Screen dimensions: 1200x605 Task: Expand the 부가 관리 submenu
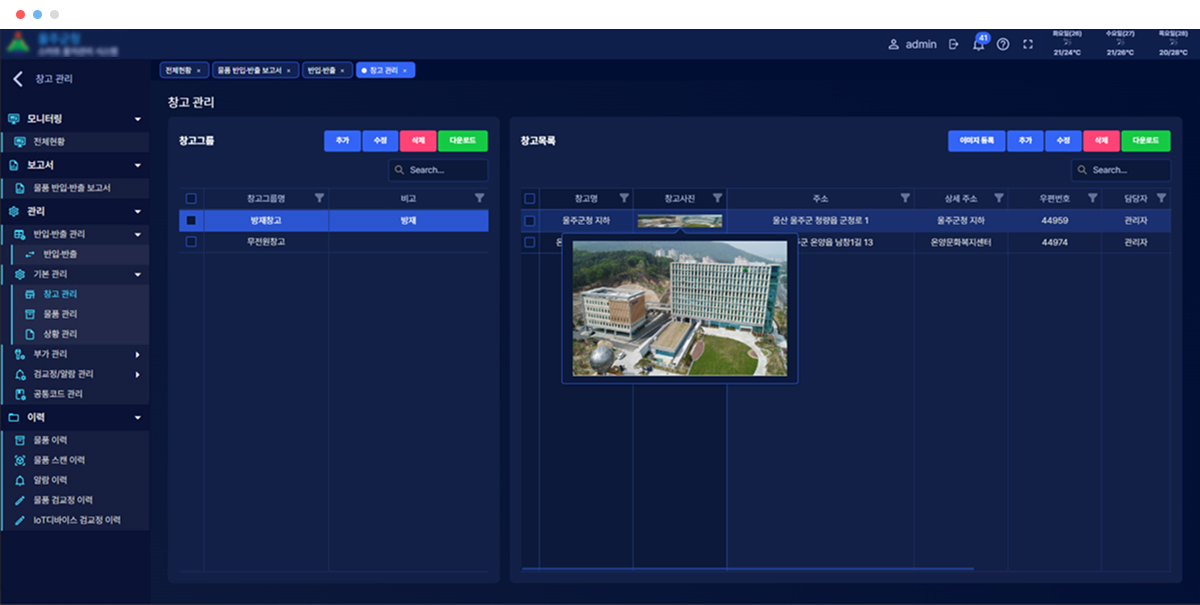137,355
